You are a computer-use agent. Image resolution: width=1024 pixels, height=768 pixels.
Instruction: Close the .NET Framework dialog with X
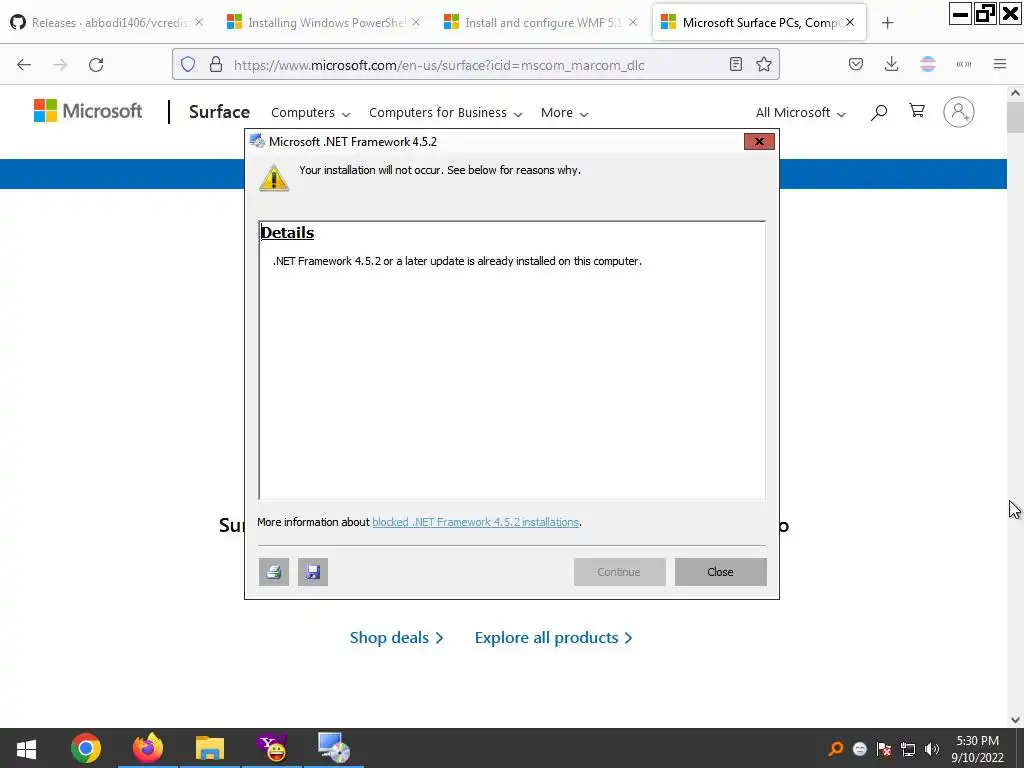tap(759, 141)
